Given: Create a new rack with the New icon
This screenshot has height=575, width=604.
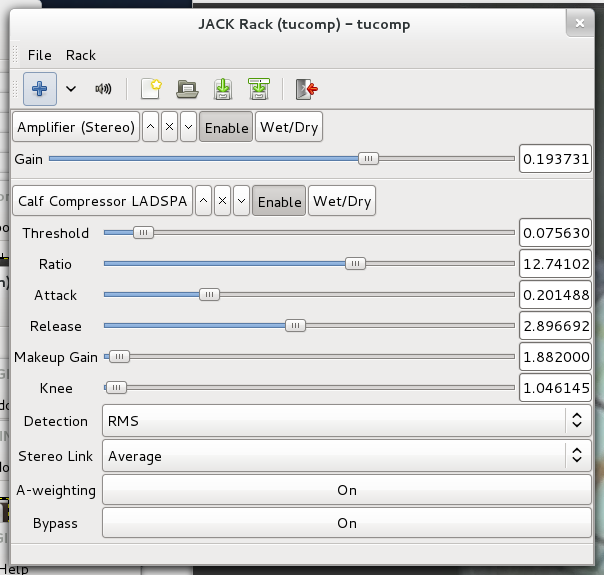Looking at the screenshot, I should (x=151, y=89).
